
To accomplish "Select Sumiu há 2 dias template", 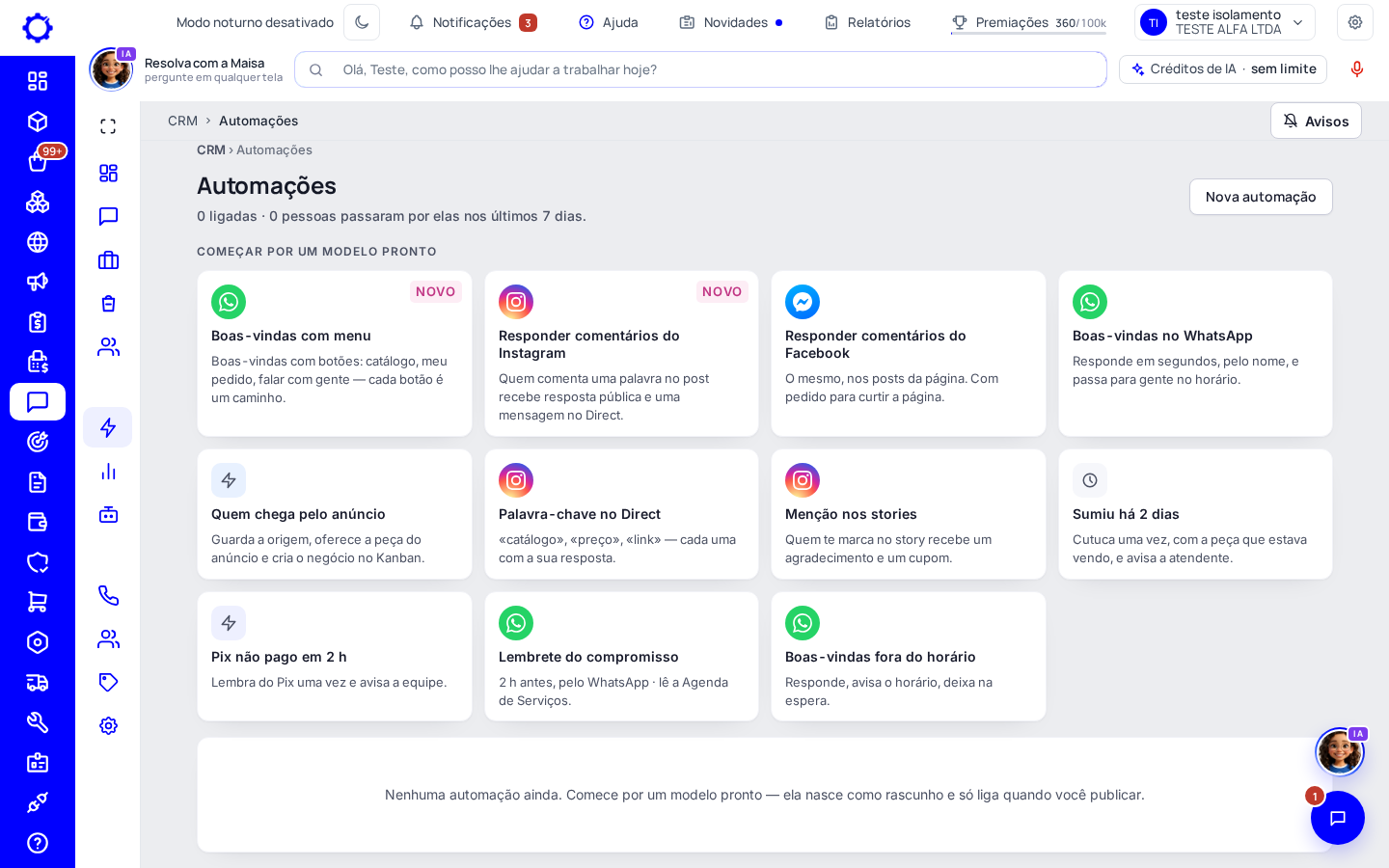I will click(x=1195, y=514).
